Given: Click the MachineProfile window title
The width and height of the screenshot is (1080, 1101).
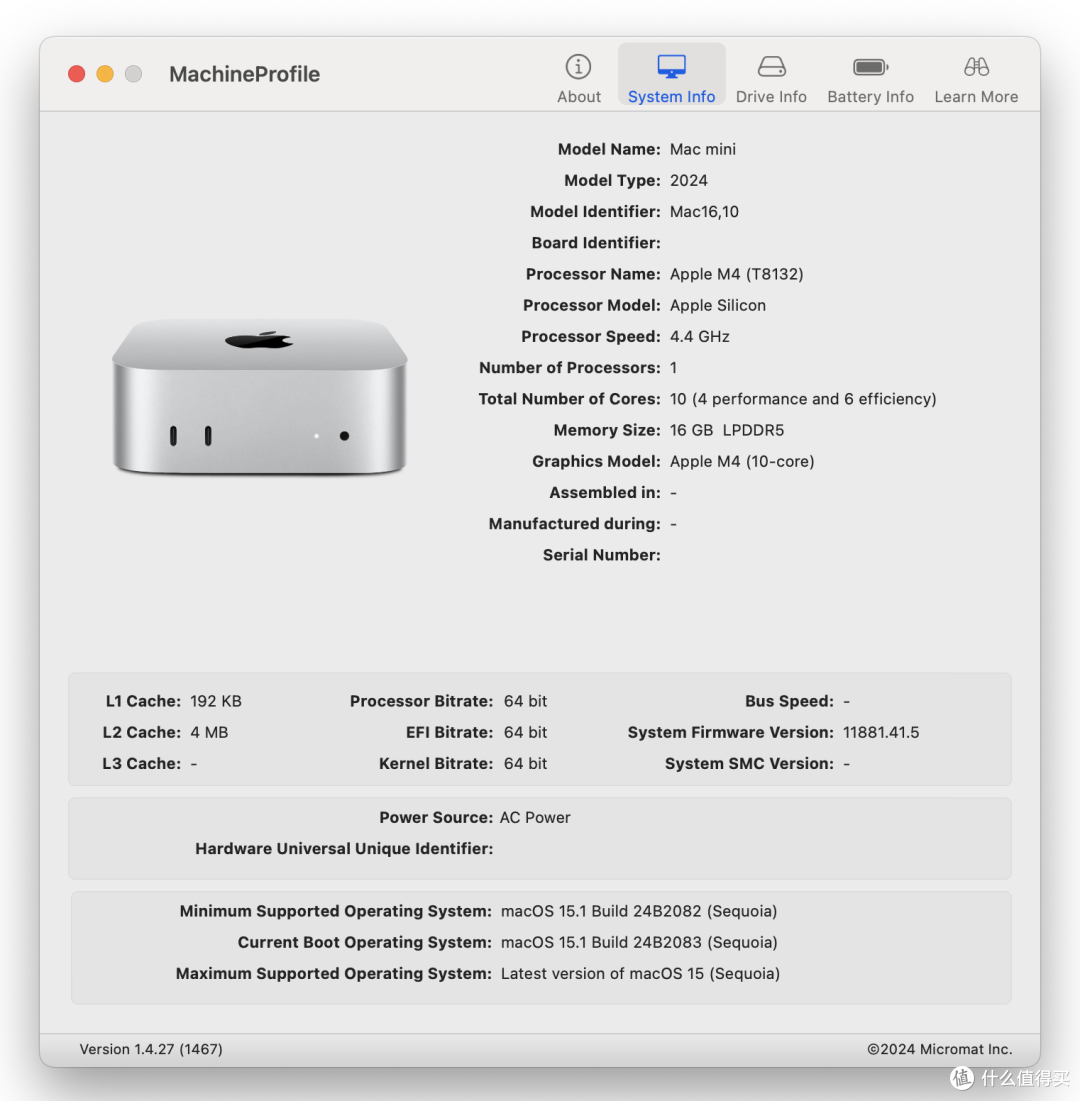Looking at the screenshot, I should pos(244,74).
